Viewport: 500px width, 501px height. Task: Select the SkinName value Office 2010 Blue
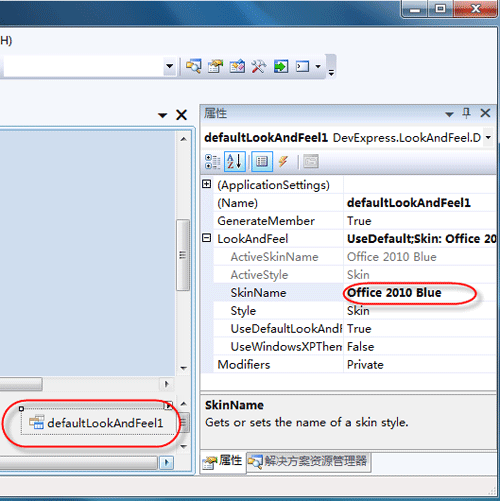(x=394, y=293)
